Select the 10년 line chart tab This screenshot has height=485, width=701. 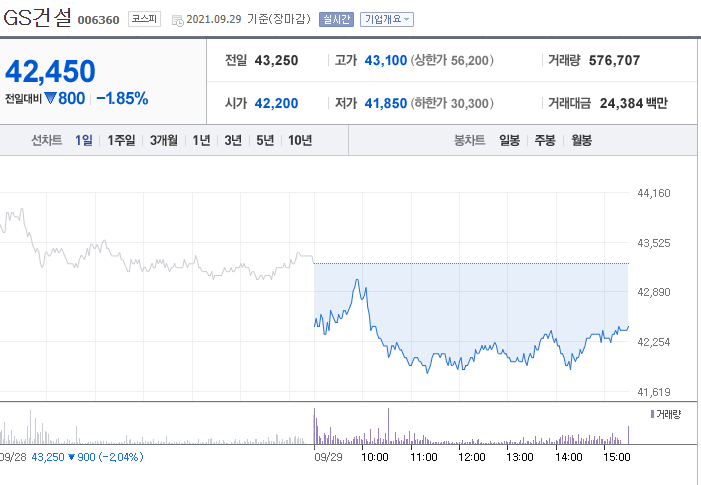point(300,140)
